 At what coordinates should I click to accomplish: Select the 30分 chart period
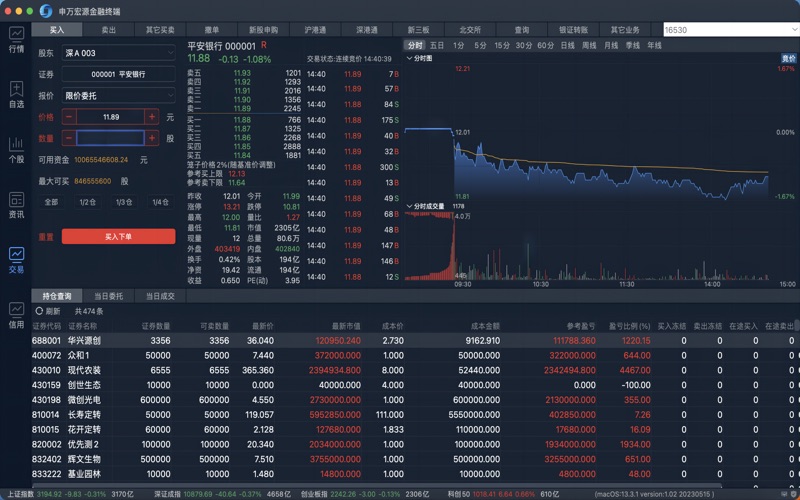point(524,45)
